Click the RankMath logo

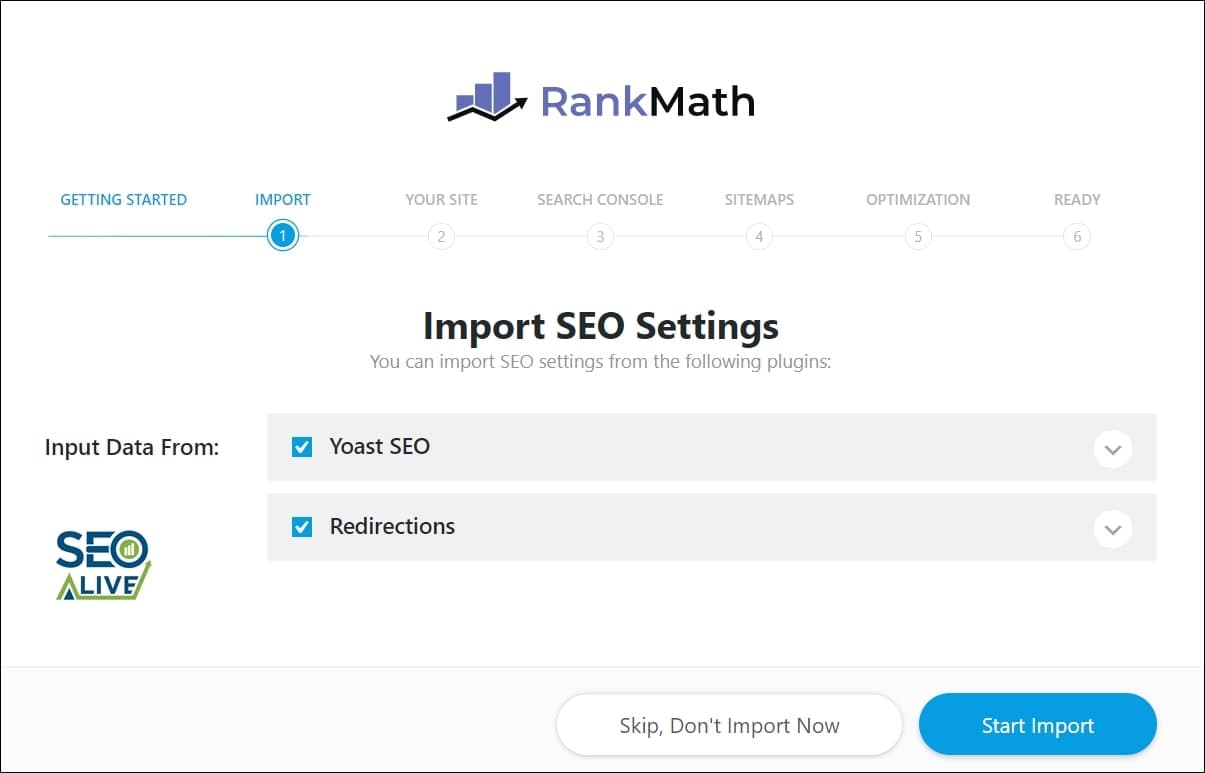point(601,97)
